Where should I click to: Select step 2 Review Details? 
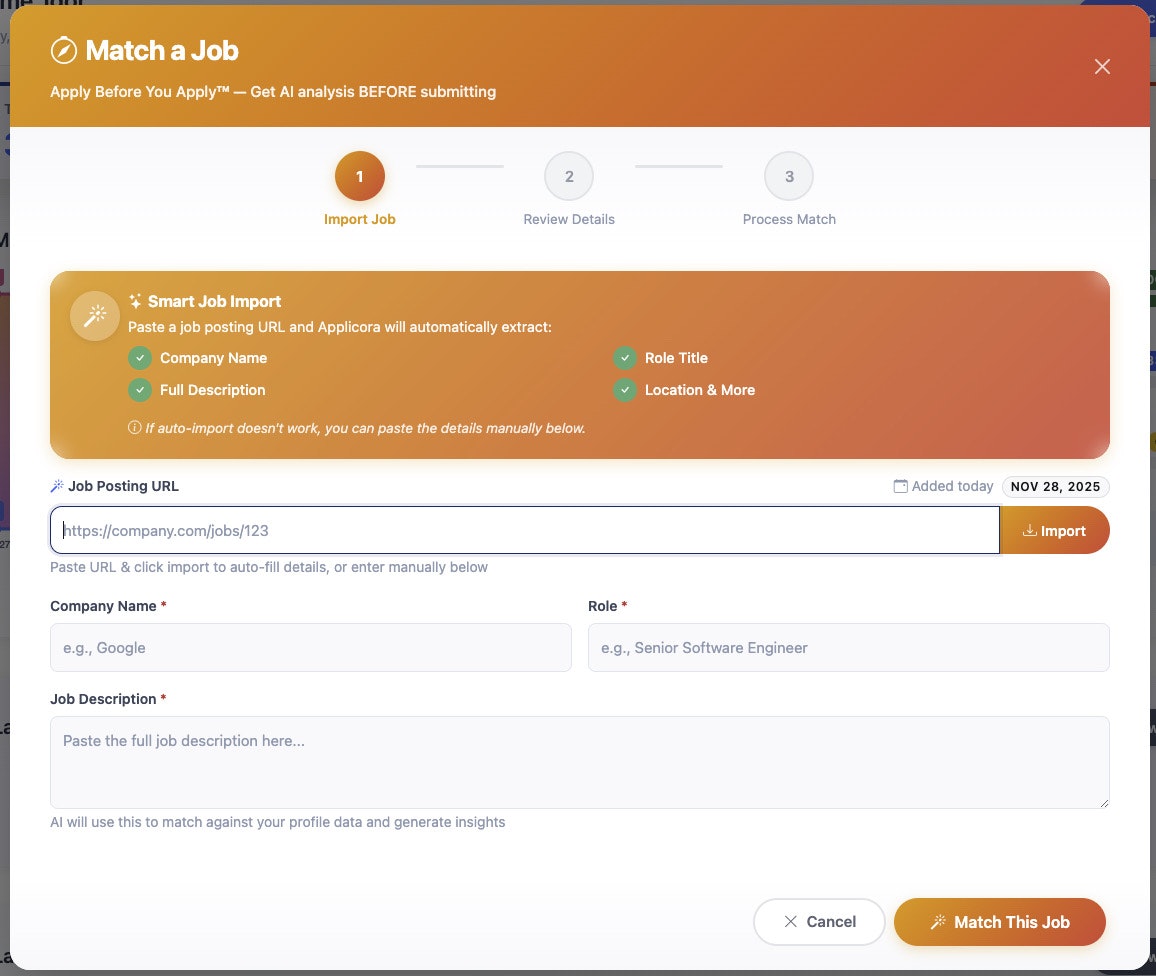pyautogui.click(x=569, y=176)
